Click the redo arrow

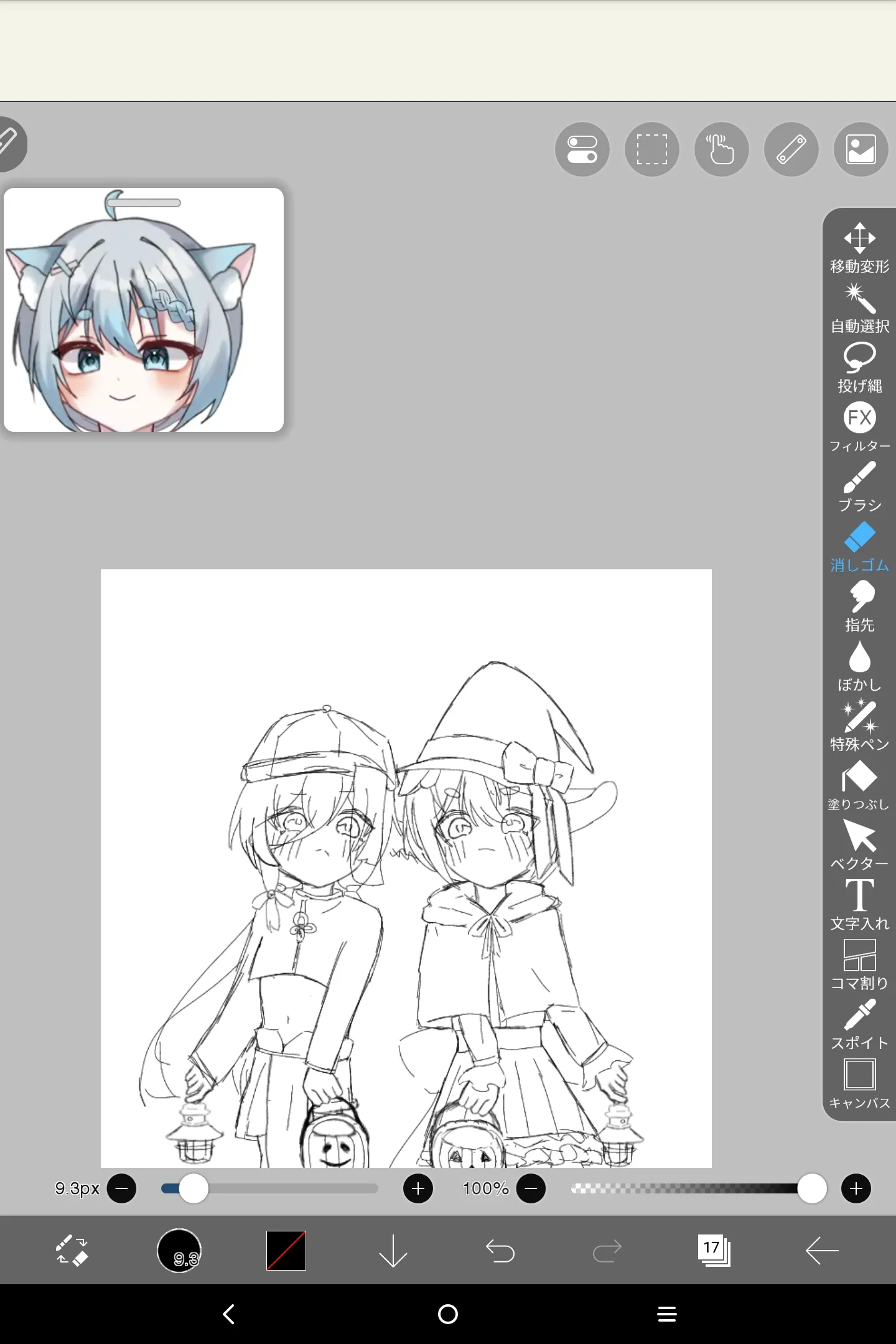607,1250
